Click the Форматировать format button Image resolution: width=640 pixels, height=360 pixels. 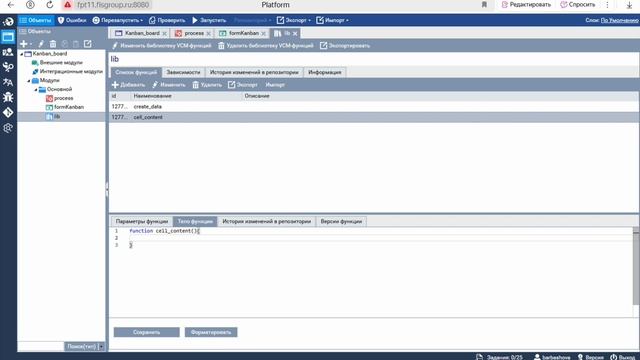point(211,332)
